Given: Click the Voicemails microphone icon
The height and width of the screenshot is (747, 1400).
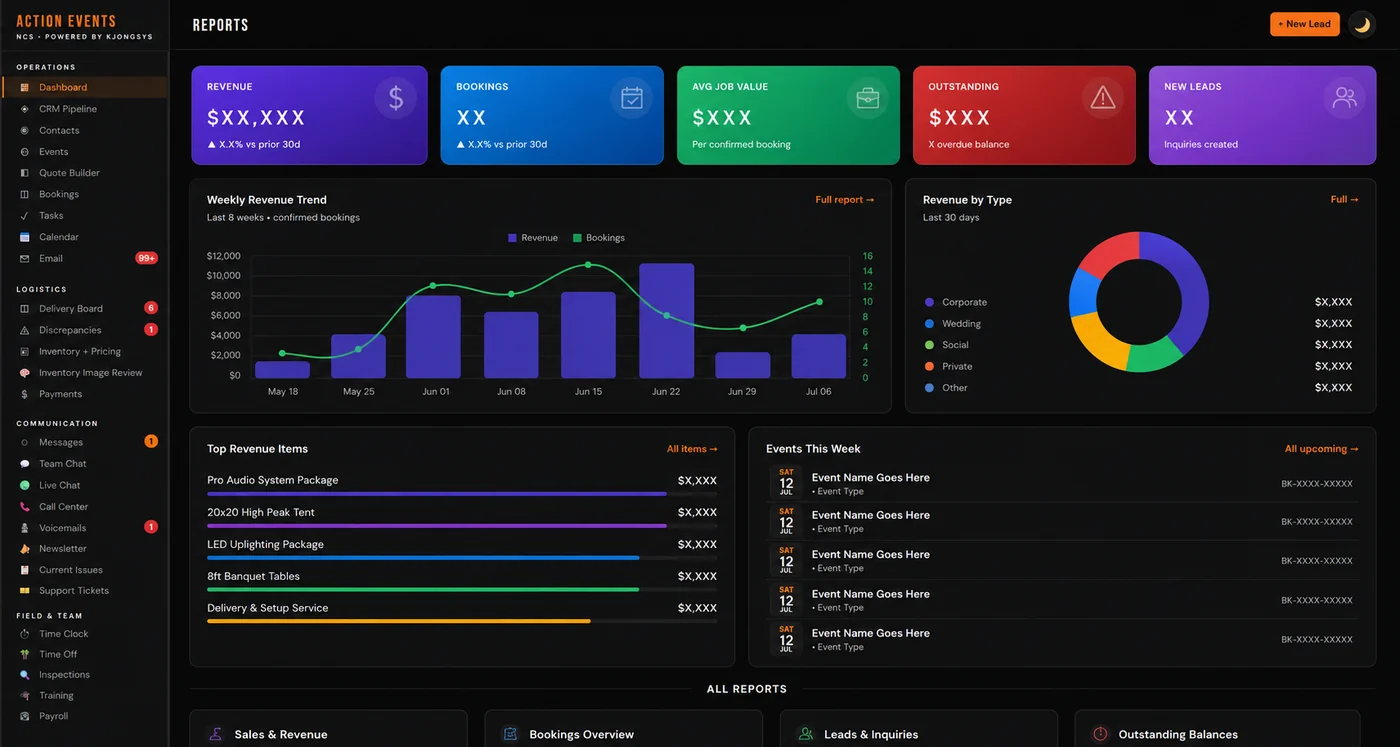Looking at the screenshot, I should point(25,528).
